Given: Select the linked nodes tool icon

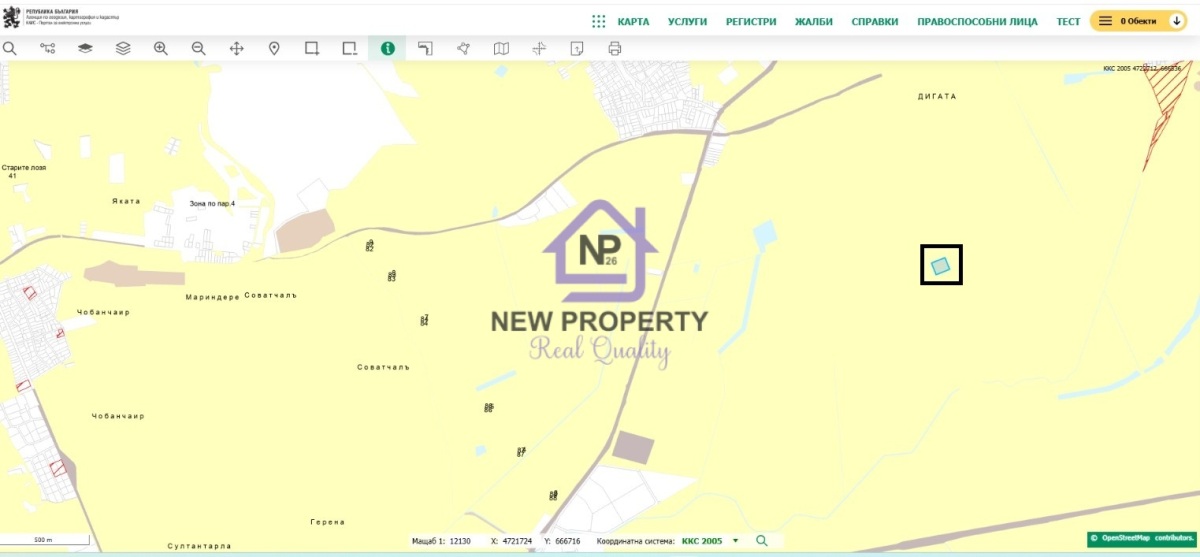Looking at the screenshot, I should pyautogui.click(x=47, y=48).
